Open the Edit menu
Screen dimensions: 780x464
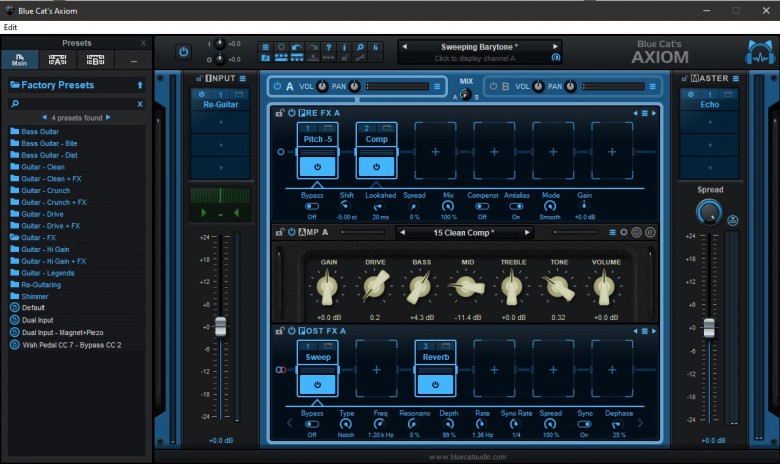[x=10, y=27]
